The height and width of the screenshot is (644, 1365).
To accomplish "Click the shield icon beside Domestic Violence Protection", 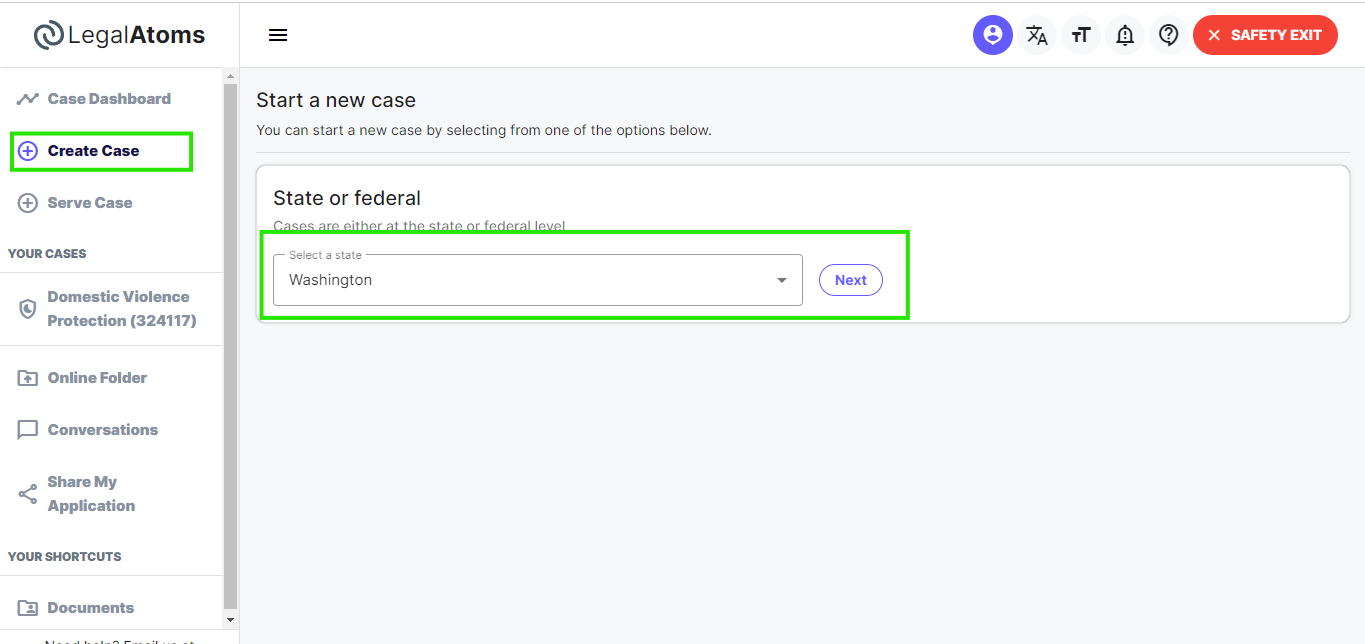I will (x=28, y=309).
